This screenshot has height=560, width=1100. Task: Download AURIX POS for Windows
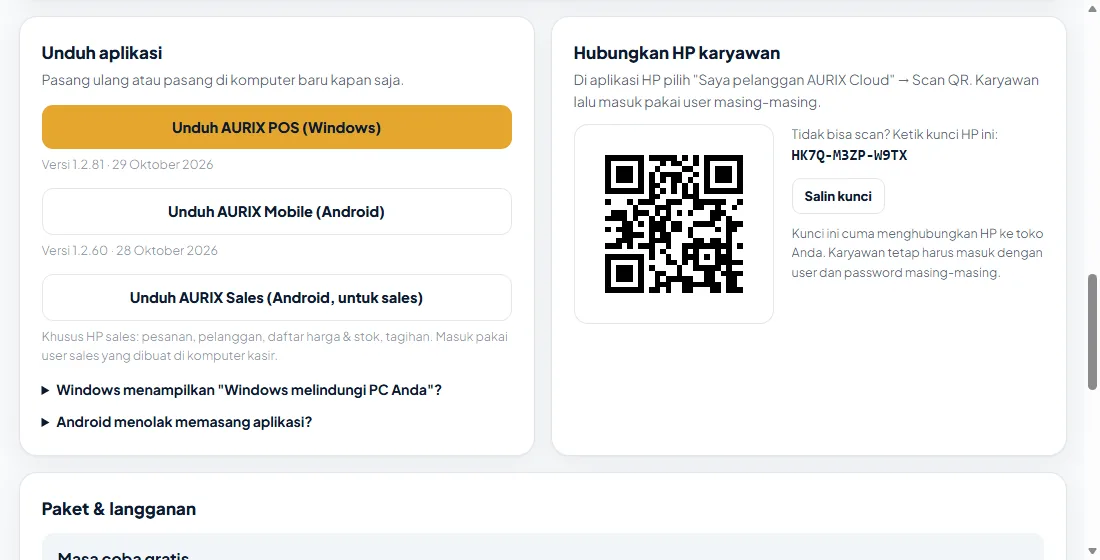(x=276, y=127)
